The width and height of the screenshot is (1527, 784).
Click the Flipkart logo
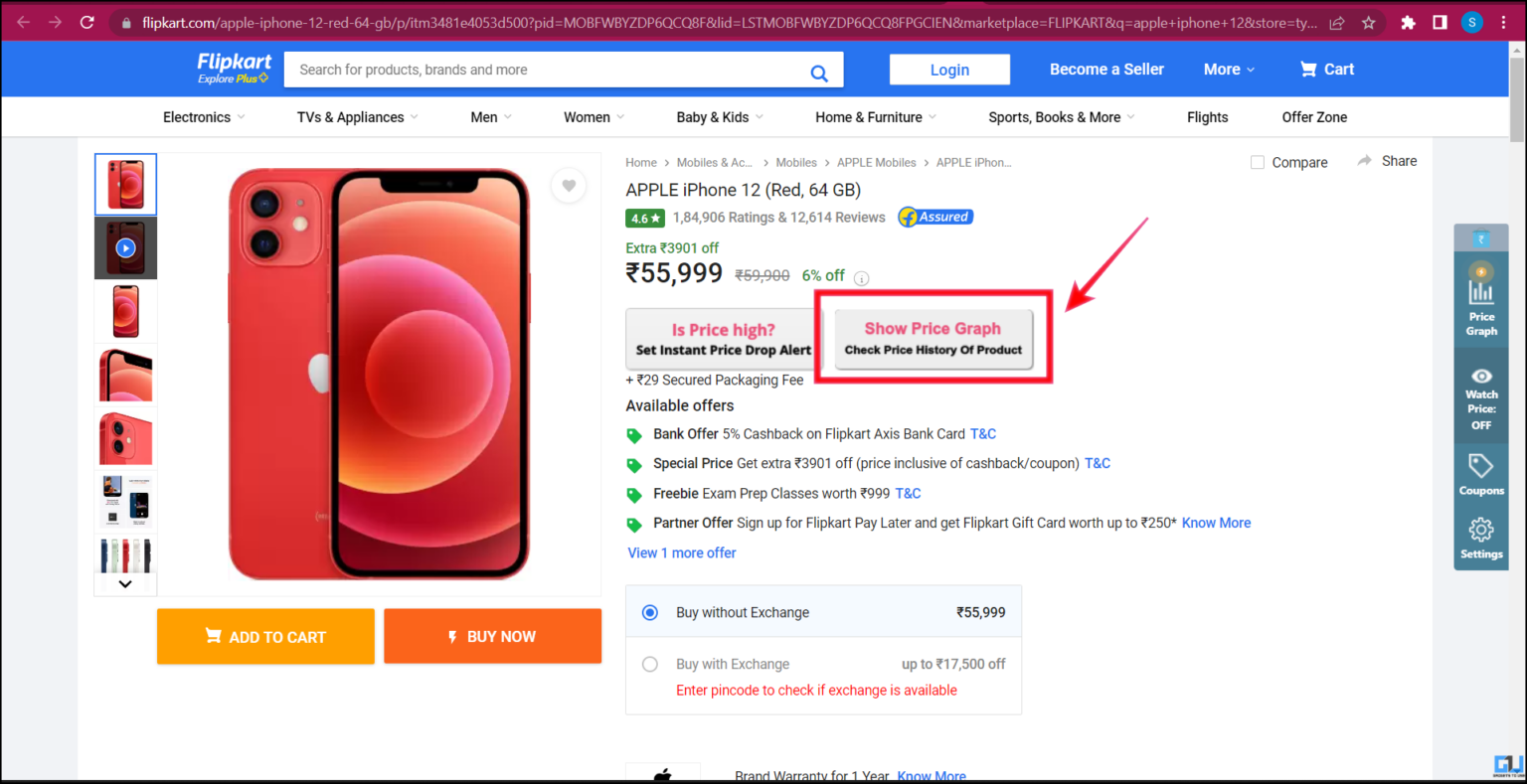(x=233, y=66)
